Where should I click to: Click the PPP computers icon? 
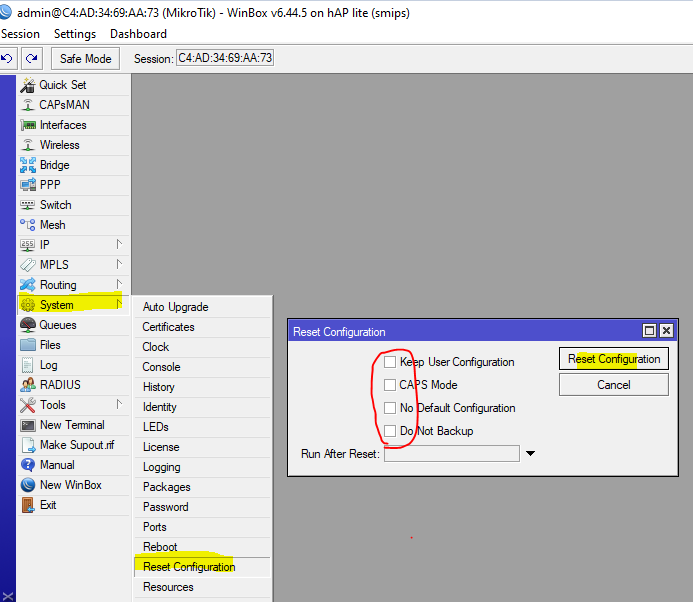coord(27,185)
